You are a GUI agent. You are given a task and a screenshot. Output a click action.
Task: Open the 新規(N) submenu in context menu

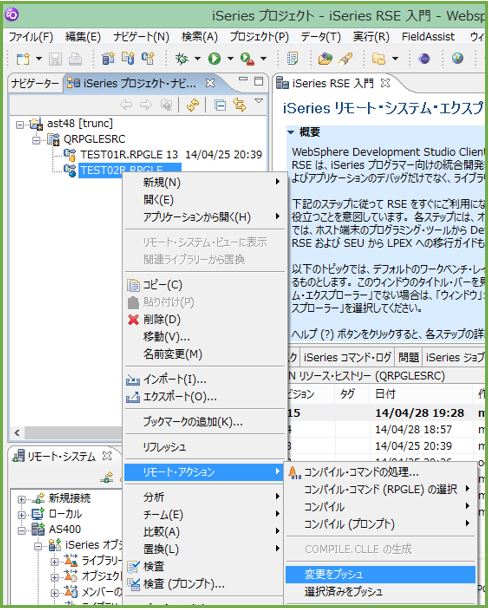(204, 182)
